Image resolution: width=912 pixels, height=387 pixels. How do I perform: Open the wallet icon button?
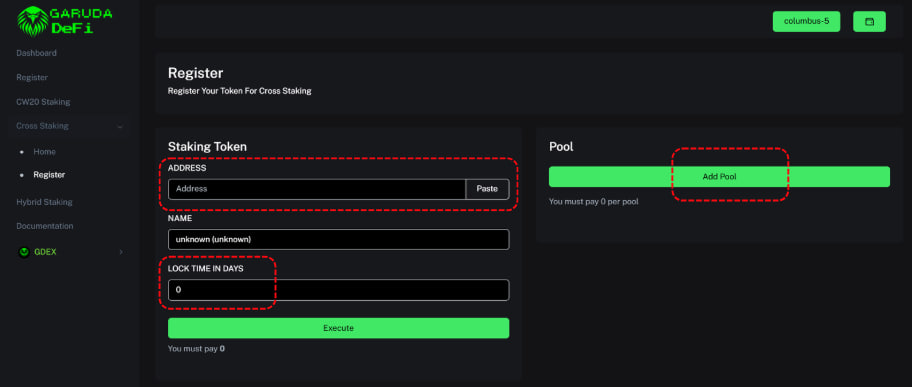tap(869, 22)
